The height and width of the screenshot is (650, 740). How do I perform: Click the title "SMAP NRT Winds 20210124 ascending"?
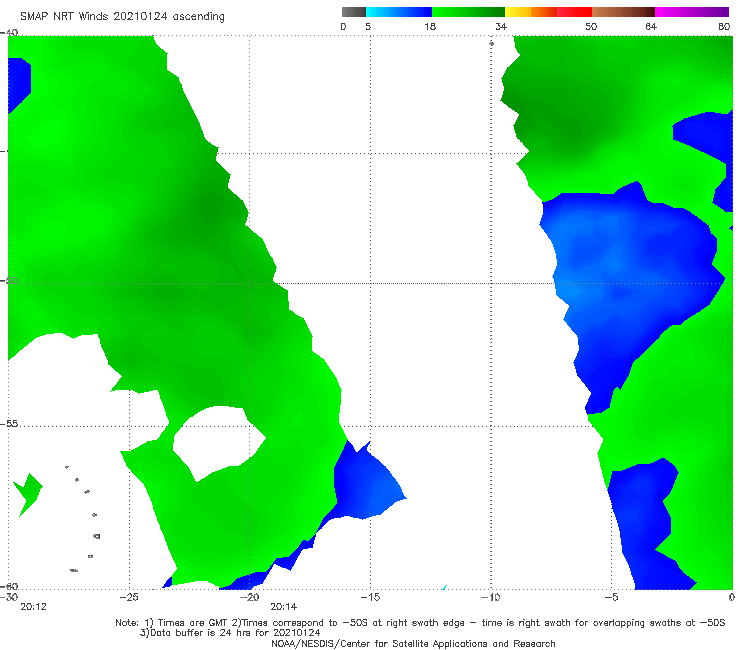[x=122, y=17]
